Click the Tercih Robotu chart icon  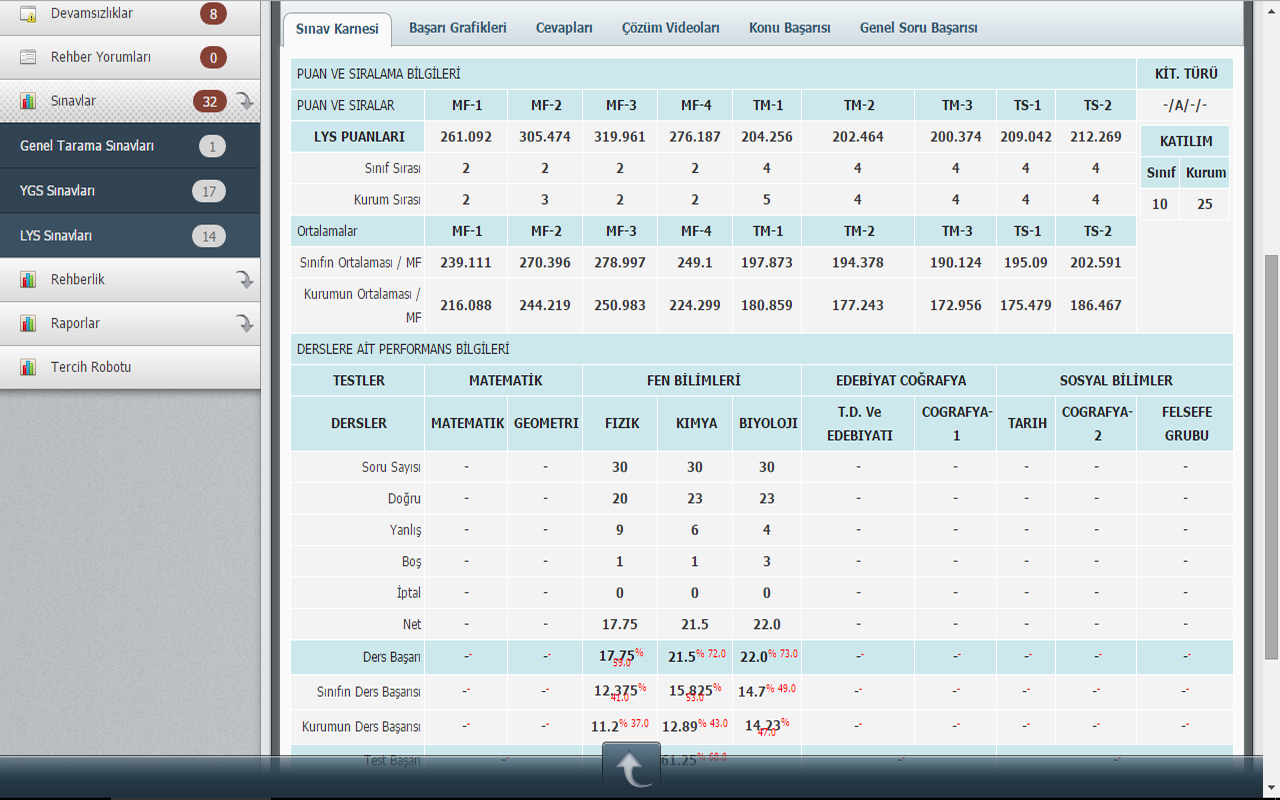tap(28, 367)
